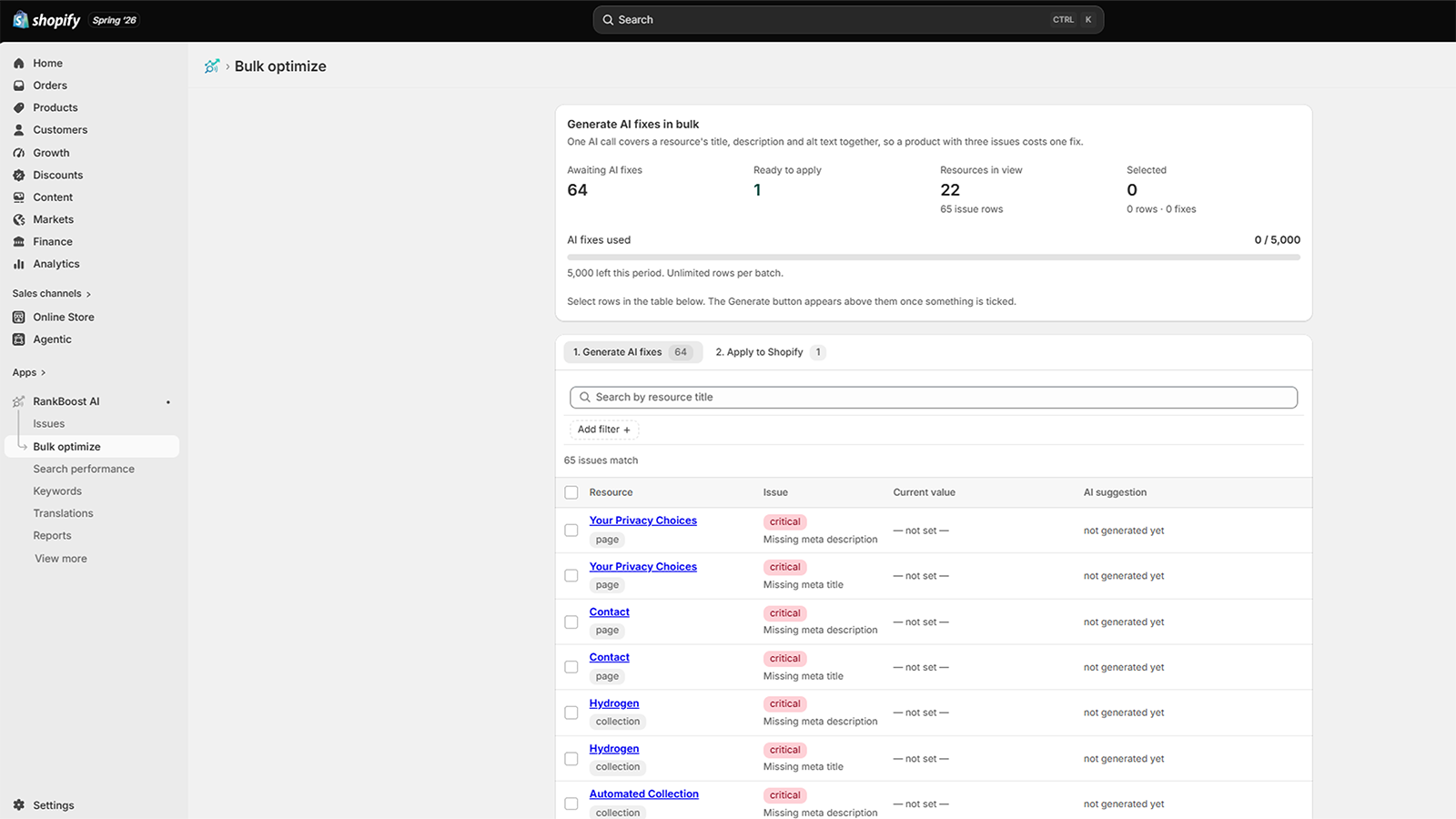The image size is (1456, 819).
Task: Click the "65 issues match" count text
Action: coord(602,460)
